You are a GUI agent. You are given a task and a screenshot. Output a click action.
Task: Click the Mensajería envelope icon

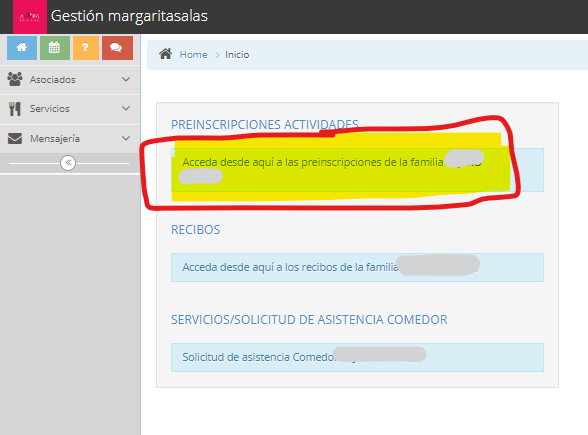point(15,138)
